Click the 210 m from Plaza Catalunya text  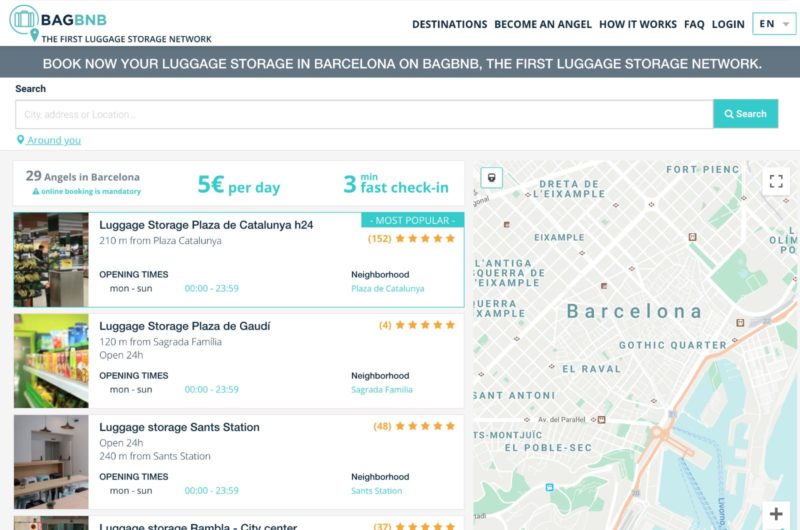coord(160,241)
